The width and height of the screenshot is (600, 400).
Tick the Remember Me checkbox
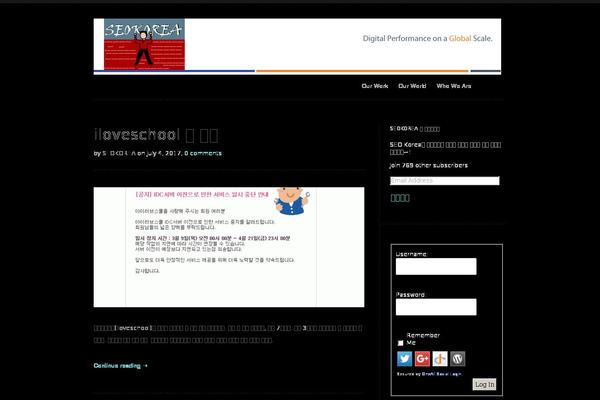point(400,343)
